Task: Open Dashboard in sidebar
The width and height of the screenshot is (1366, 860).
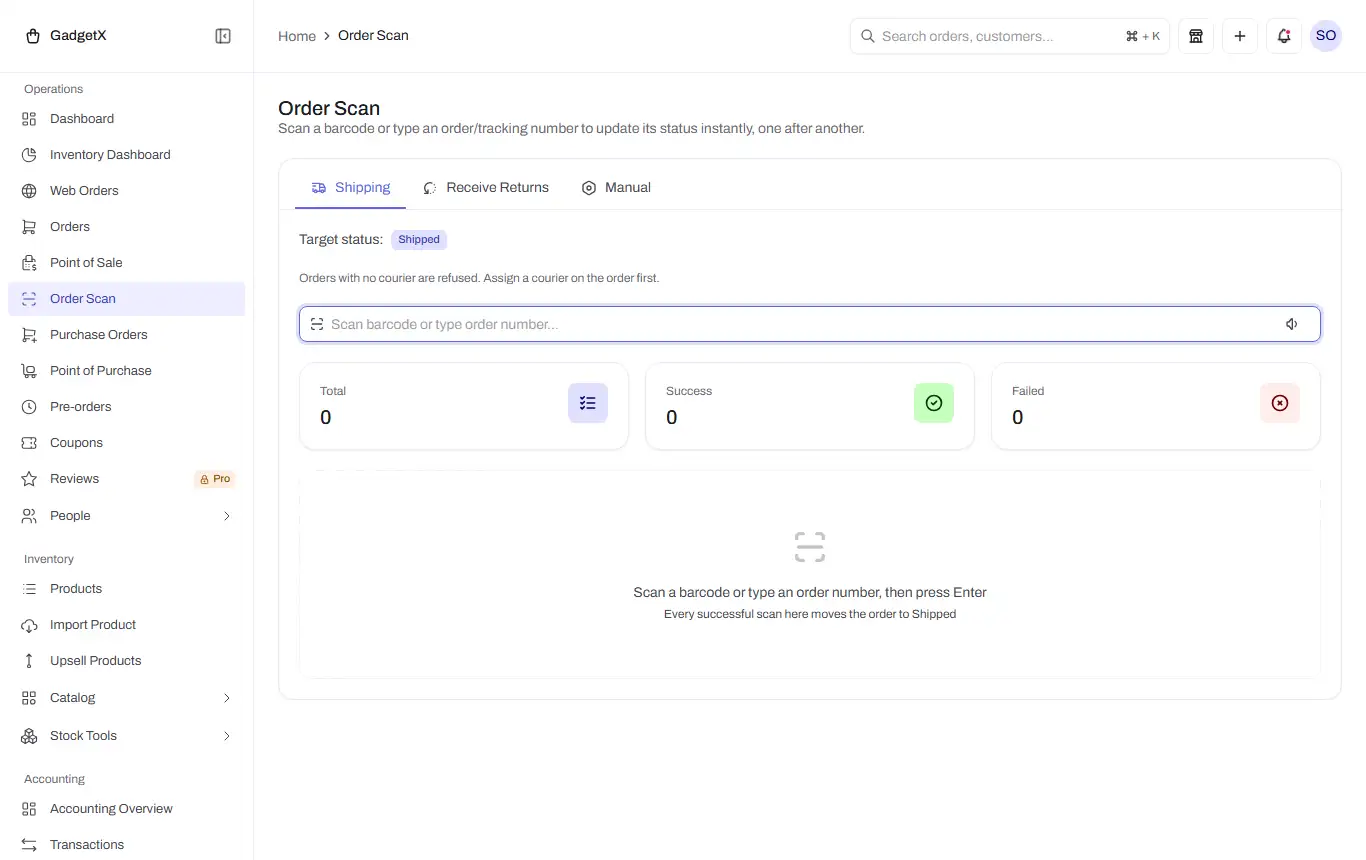Action: click(x=126, y=119)
